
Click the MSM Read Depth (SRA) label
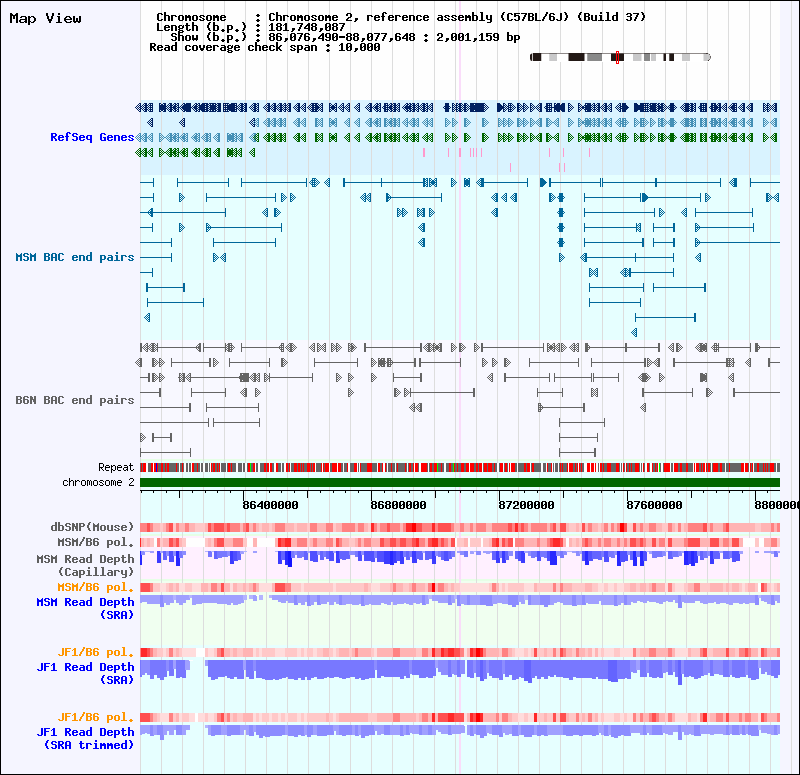click(85, 608)
